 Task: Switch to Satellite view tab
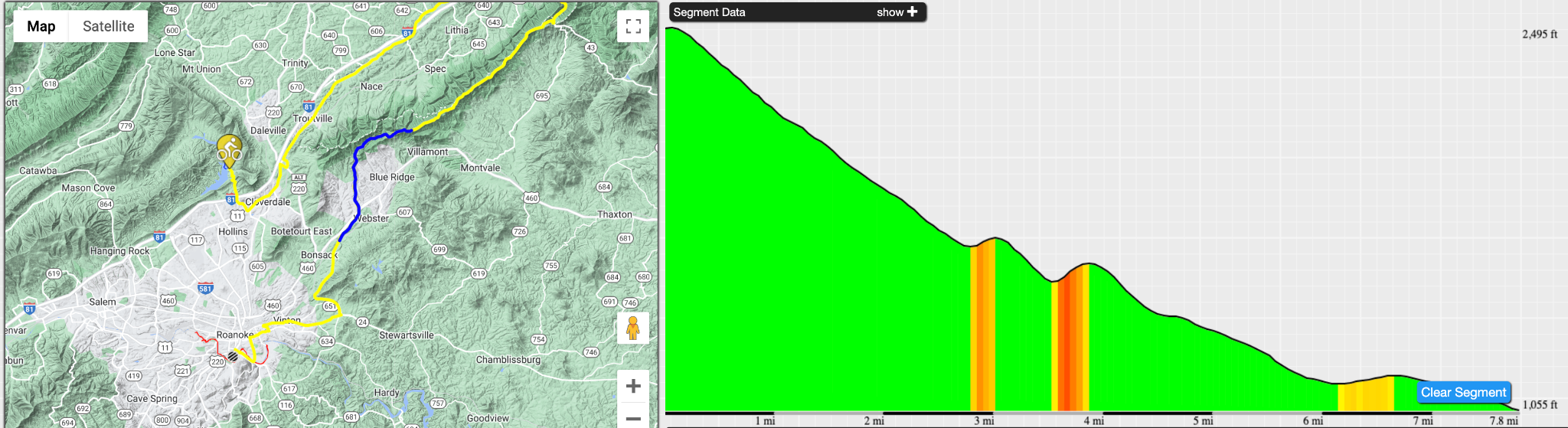point(109,26)
